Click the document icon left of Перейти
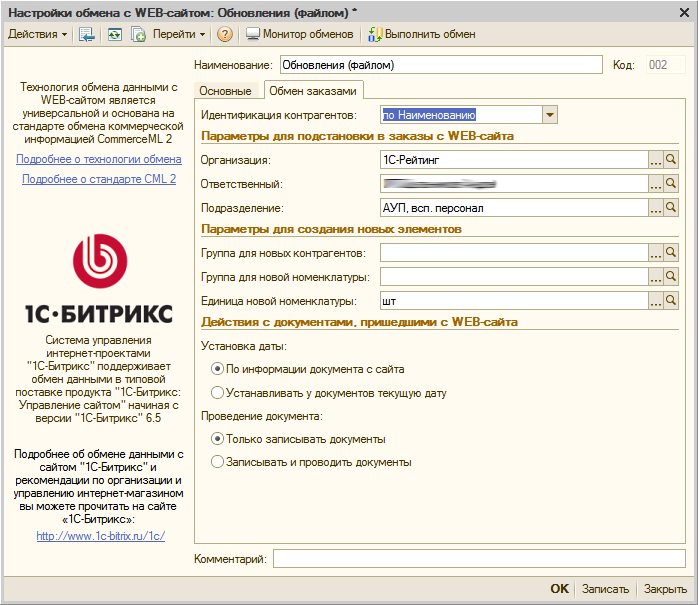 coord(138,34)
